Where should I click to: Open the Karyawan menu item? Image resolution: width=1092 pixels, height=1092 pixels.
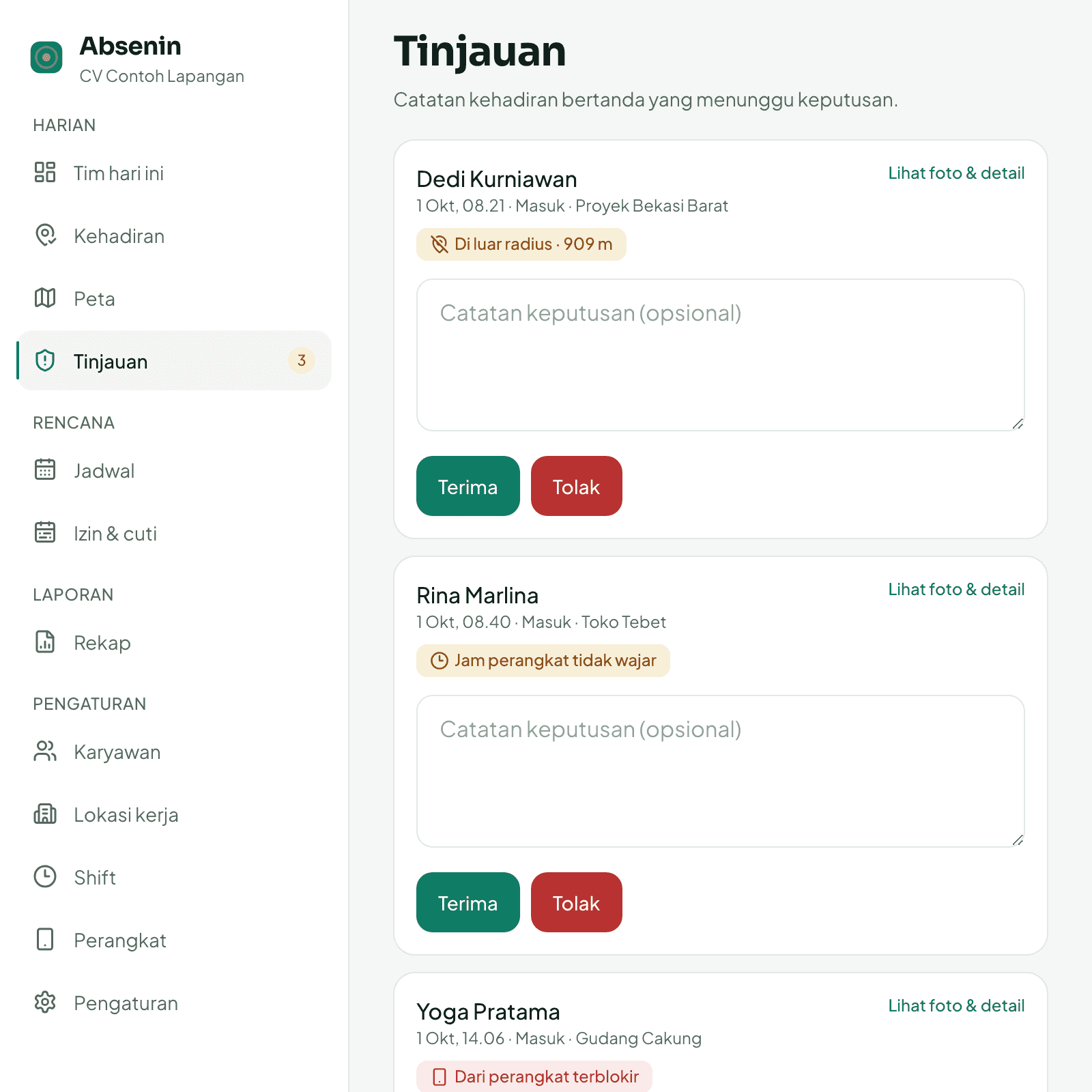pyautogui.click(x=174, y=752)
